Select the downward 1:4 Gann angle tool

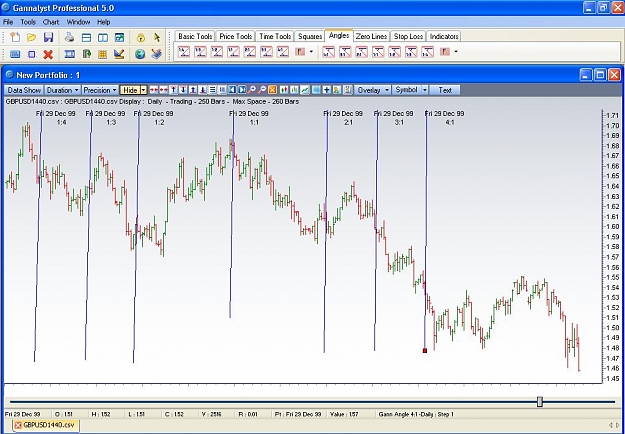coord(427,52)
